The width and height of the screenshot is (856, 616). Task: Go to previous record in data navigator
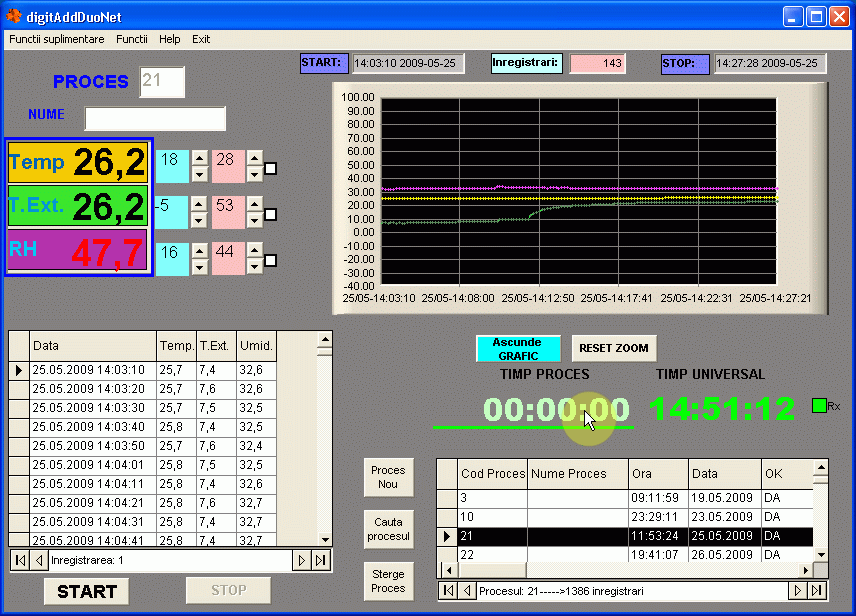[x=38, y=561]
